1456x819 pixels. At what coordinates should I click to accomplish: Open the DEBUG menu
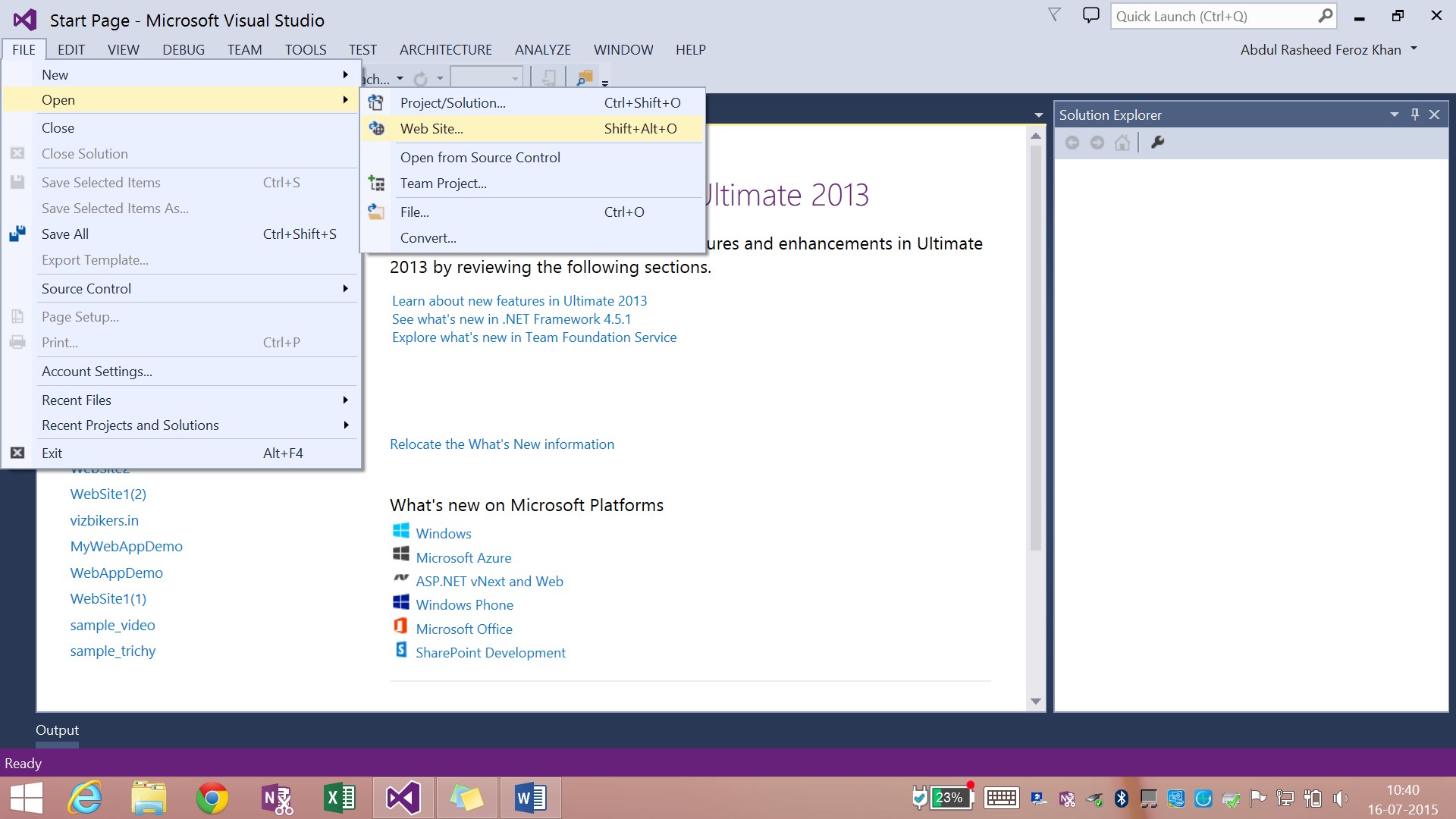(184, 49)
